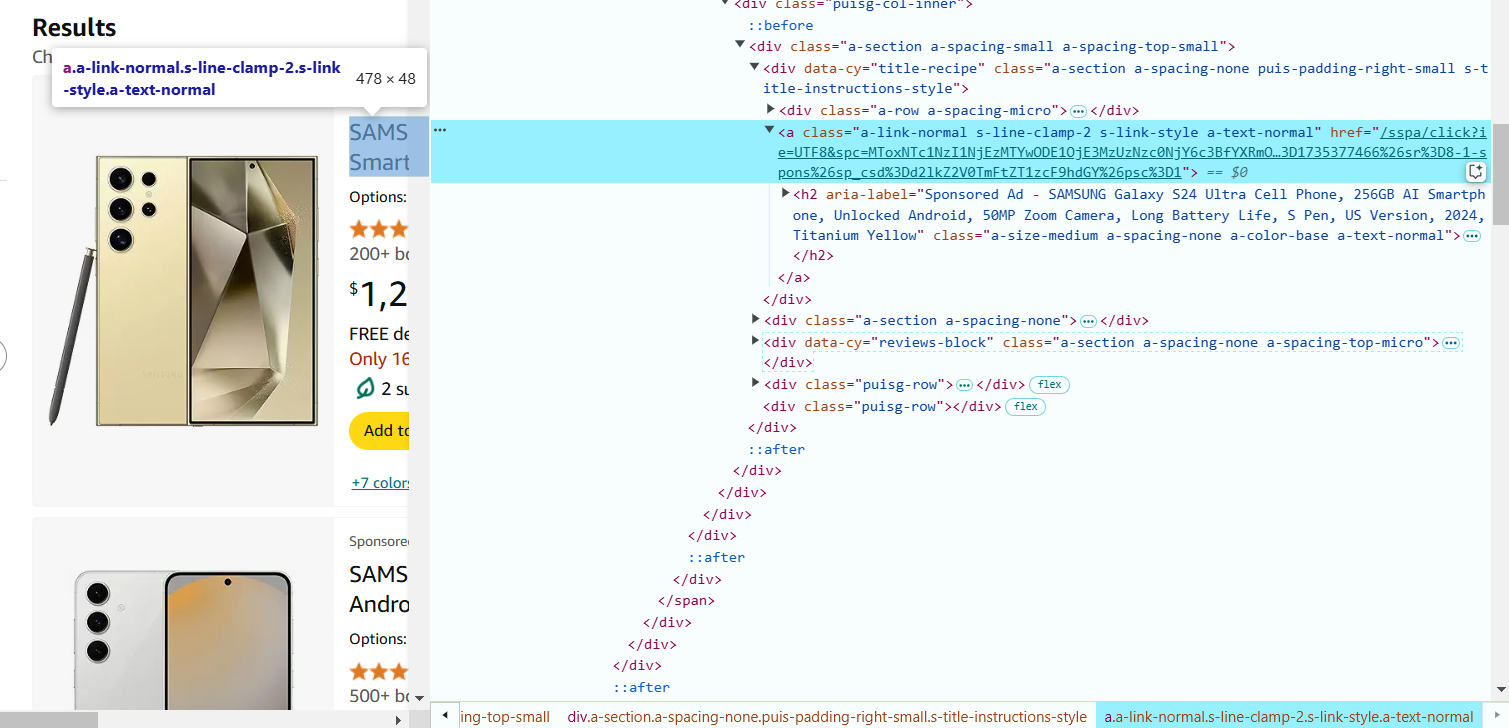Click yellow Galaxy S24 Ultra product image
1509x728 pixels.
[184, 290]
